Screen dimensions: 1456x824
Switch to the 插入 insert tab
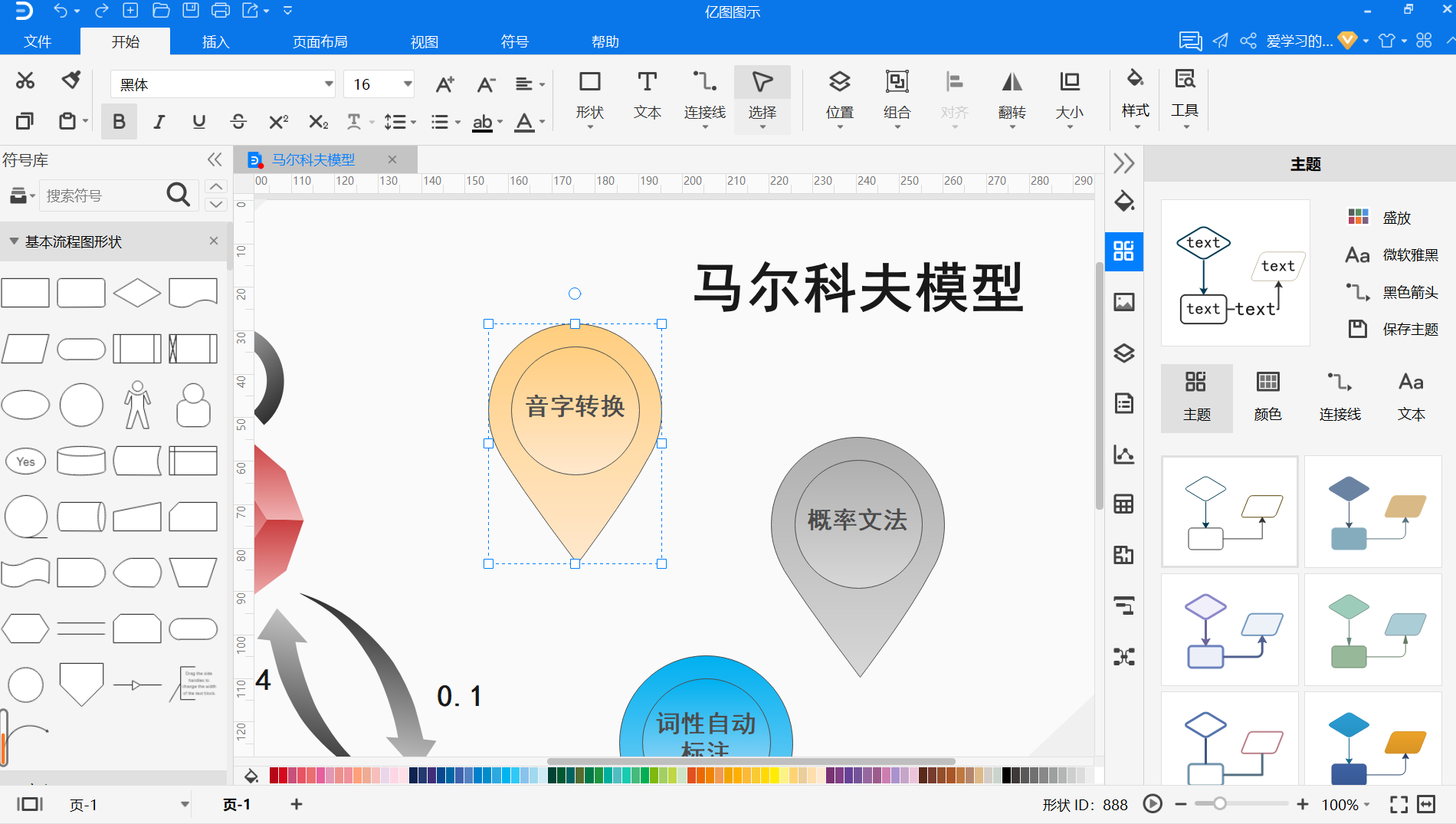pyautogui.click(x=215, y=41)
